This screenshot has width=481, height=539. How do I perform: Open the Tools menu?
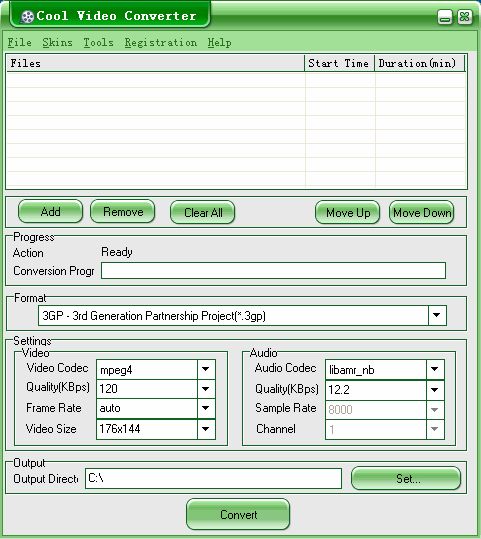tap(99, 43)
